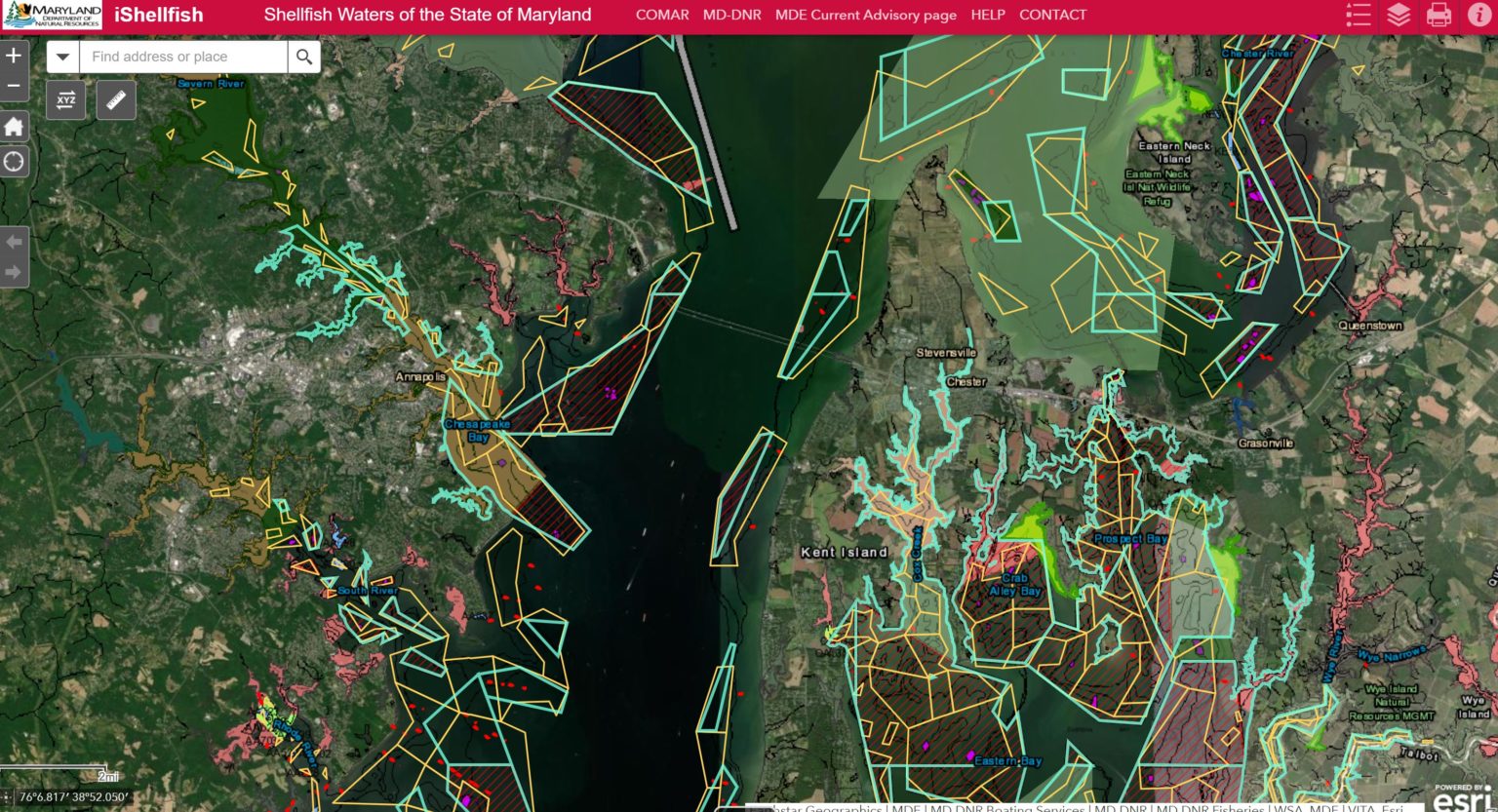Visit the MDE Current Advisory page link

(865, 15)
